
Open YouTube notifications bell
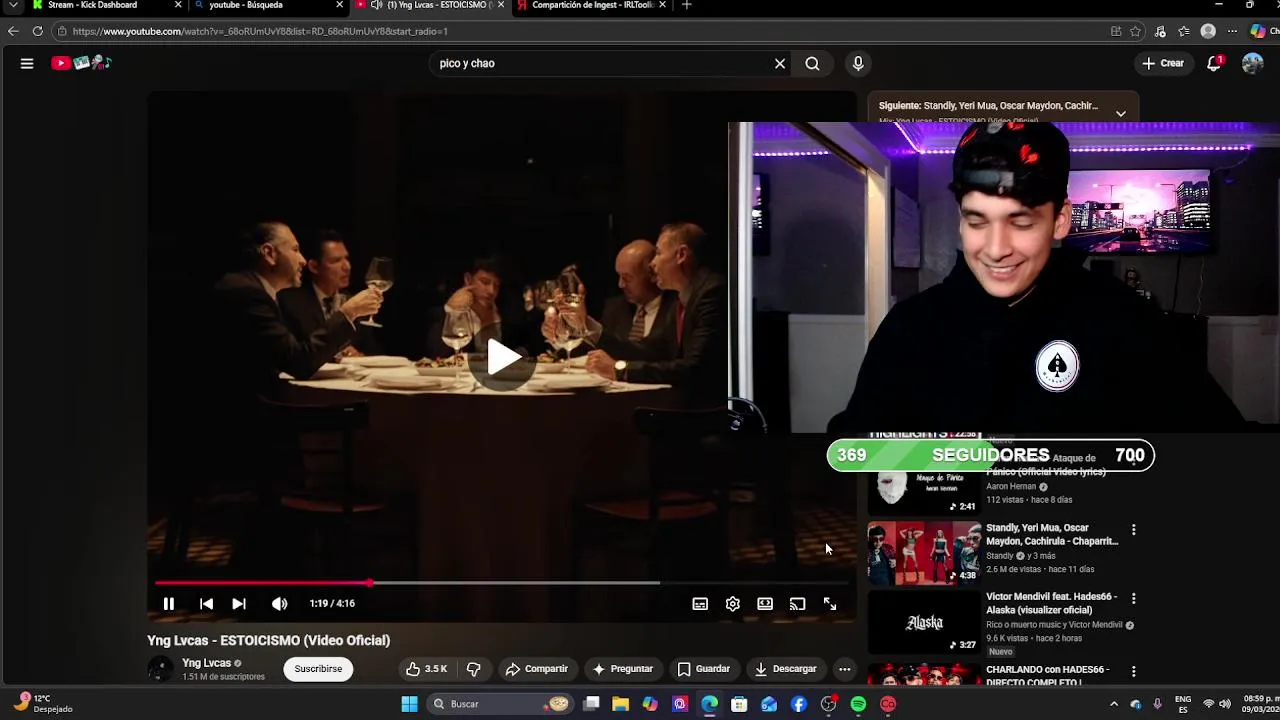click(x=1214, y=63)
